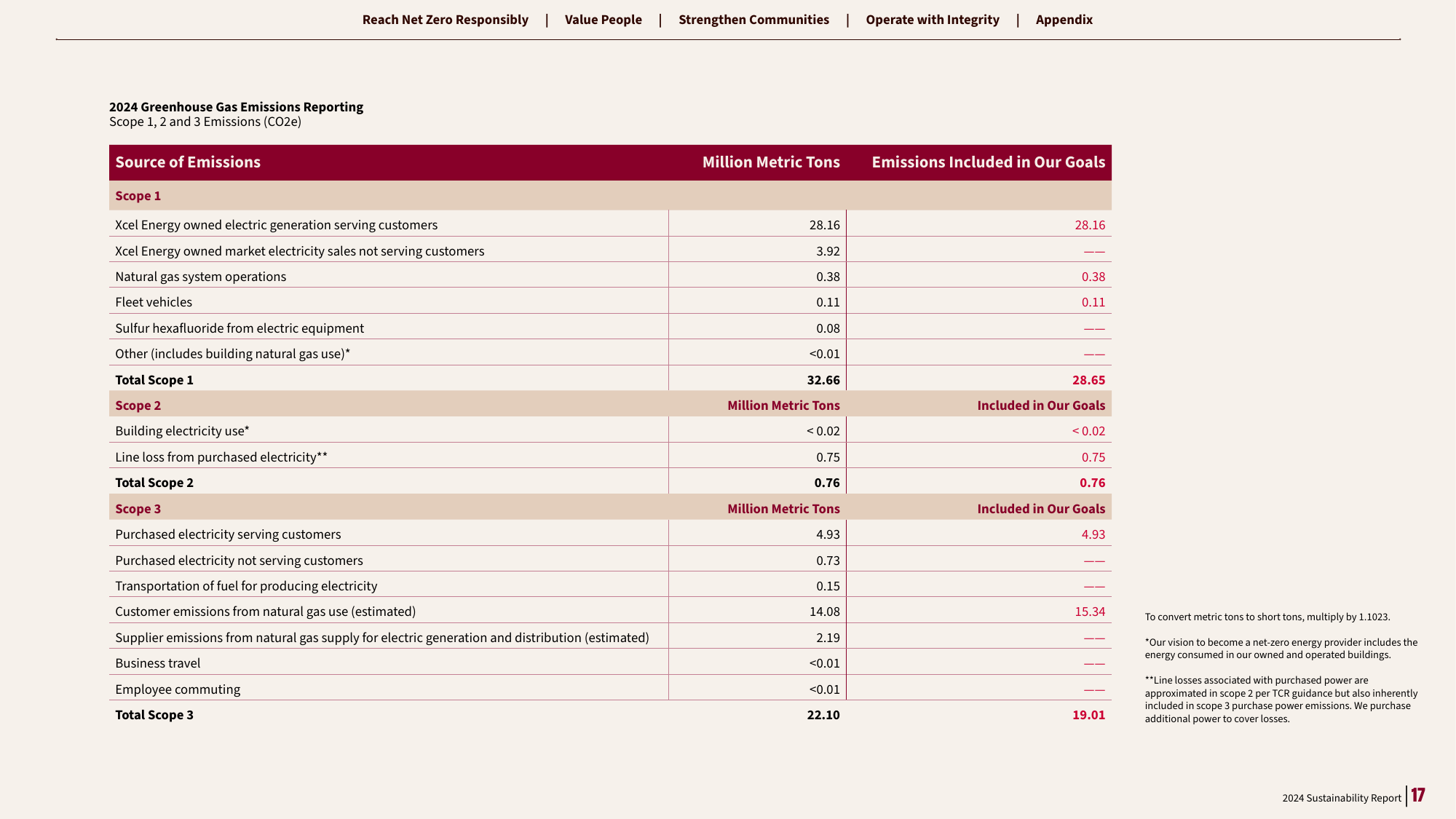Jump to the Appendix section

1064,20
